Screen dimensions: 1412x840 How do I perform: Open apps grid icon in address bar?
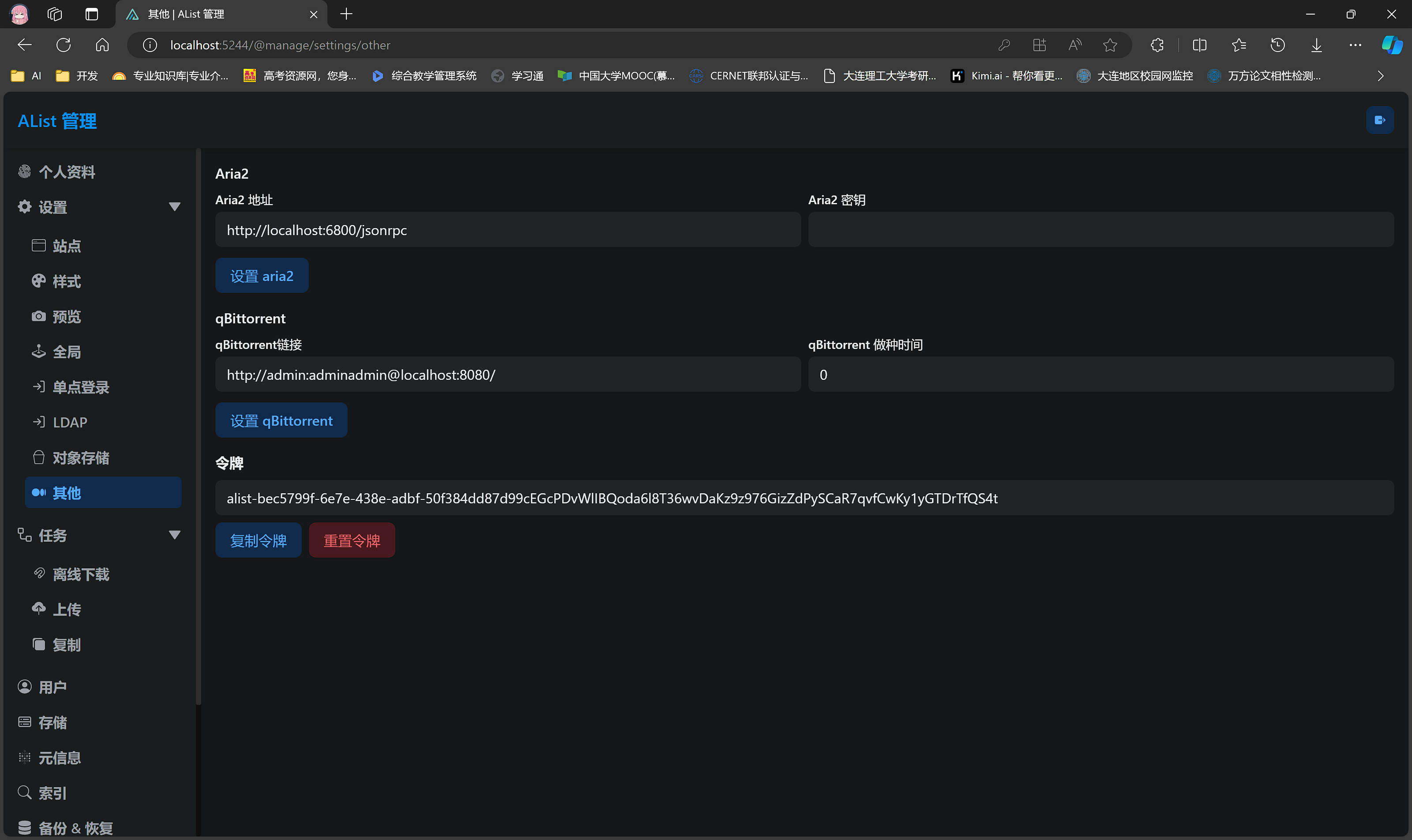pos(1040,45)
